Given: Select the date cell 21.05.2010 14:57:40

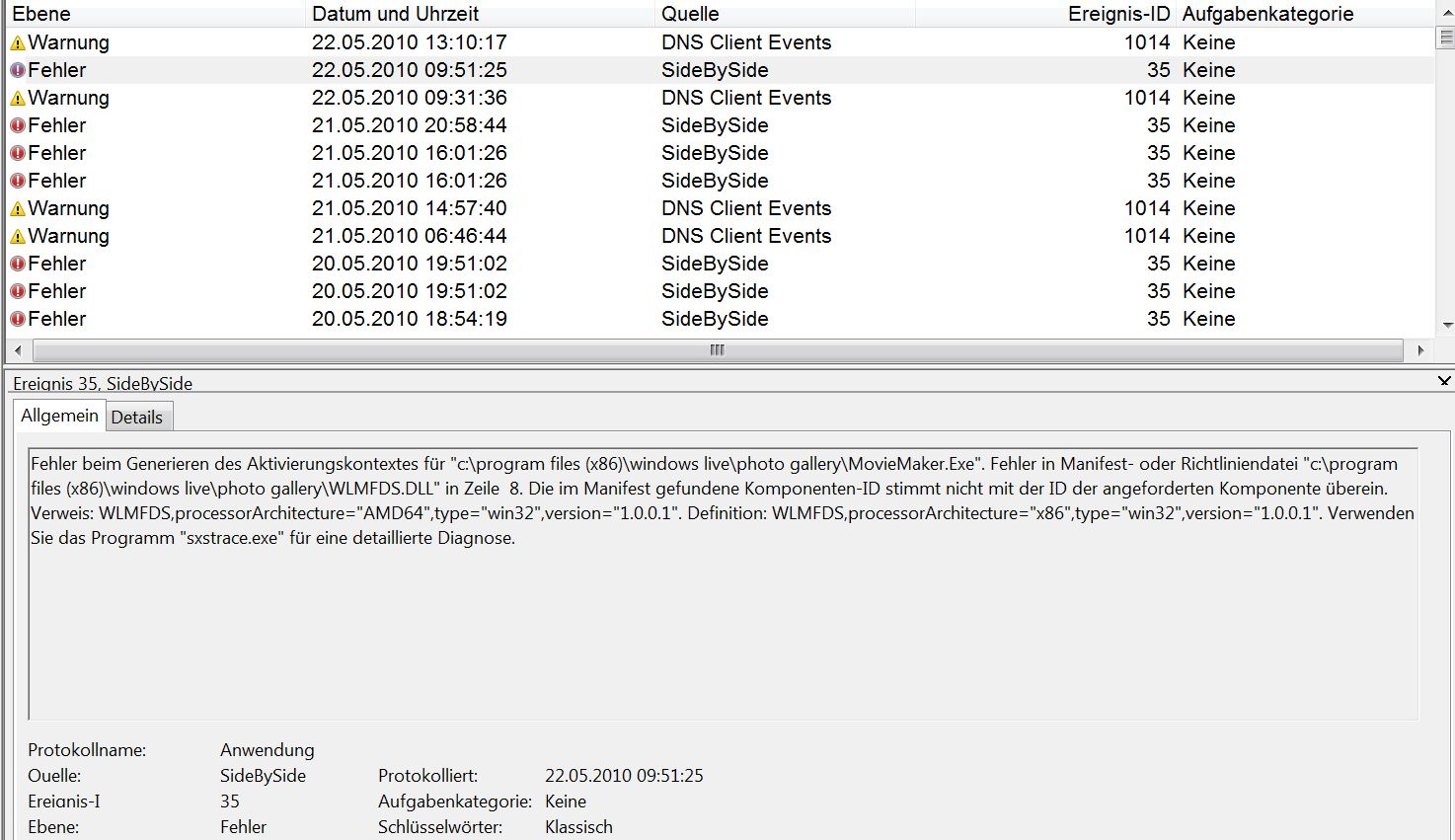Looking at the screenshot, I should tap(410, 208).
